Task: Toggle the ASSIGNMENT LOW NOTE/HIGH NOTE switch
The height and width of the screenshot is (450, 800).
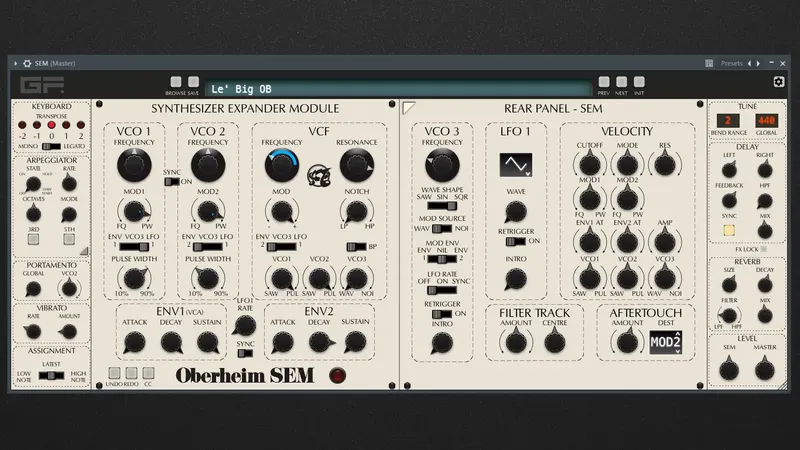Action: pos(52,376)
